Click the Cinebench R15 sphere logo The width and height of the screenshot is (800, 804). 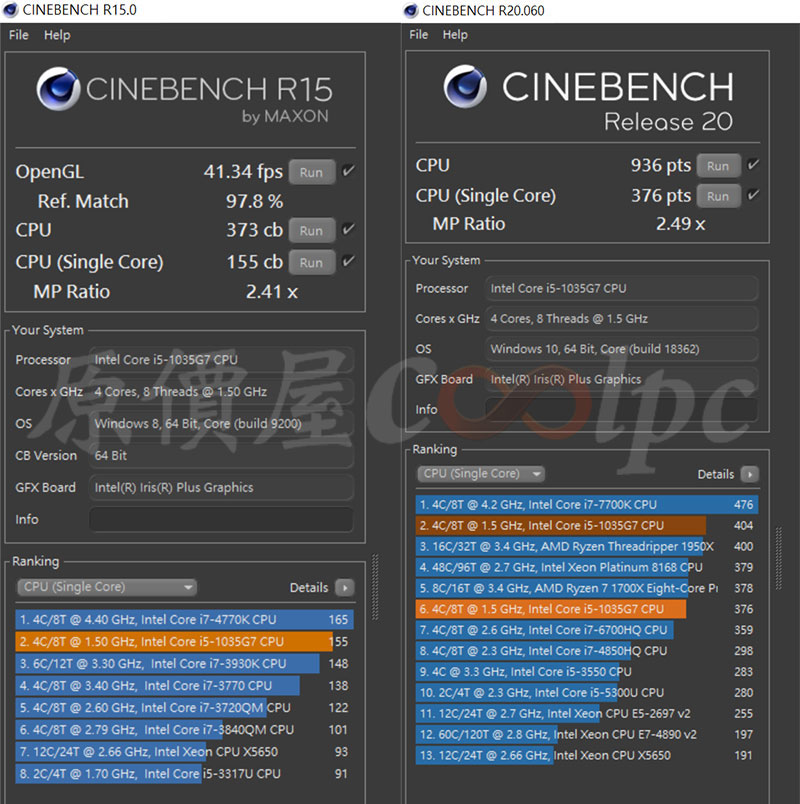[58, 90]
